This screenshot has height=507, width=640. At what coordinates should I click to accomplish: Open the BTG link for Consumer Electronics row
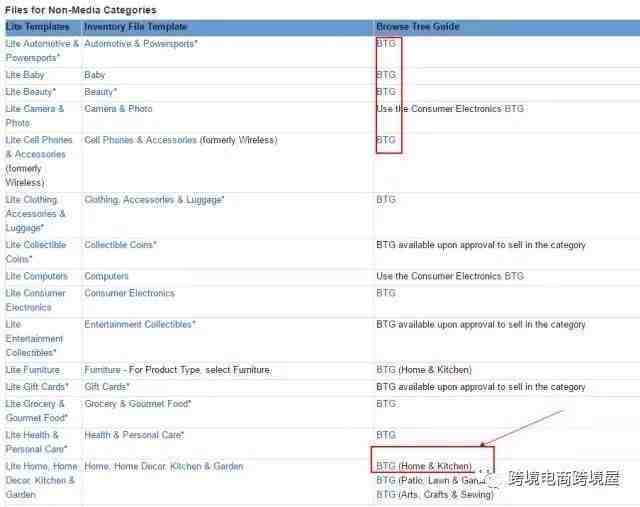pos(386,293)
